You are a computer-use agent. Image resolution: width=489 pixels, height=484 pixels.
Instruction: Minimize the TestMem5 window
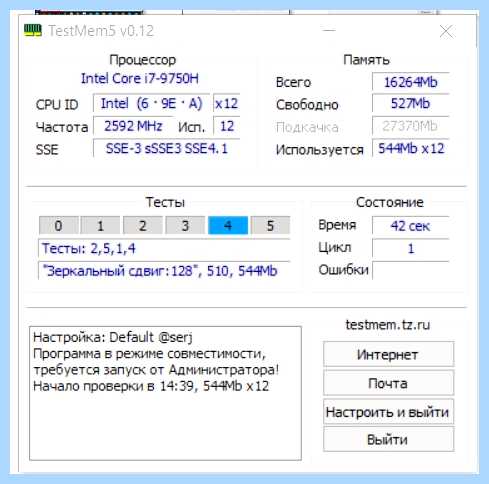click(x=329, y=30)
